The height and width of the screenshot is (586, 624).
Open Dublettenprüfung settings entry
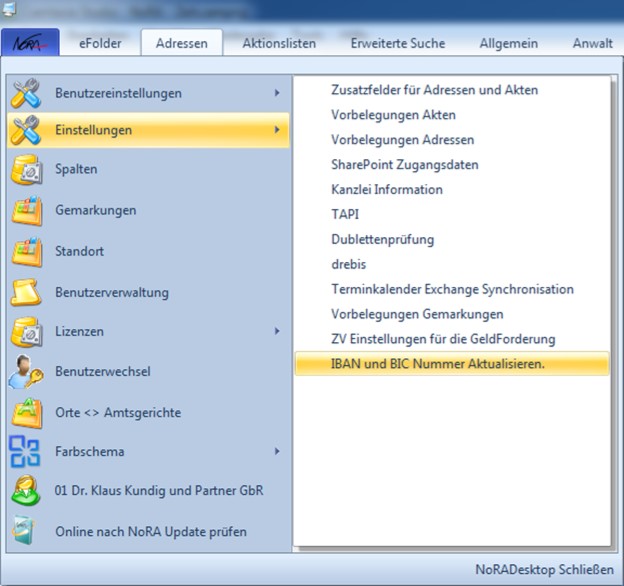[x=382, y=240]
